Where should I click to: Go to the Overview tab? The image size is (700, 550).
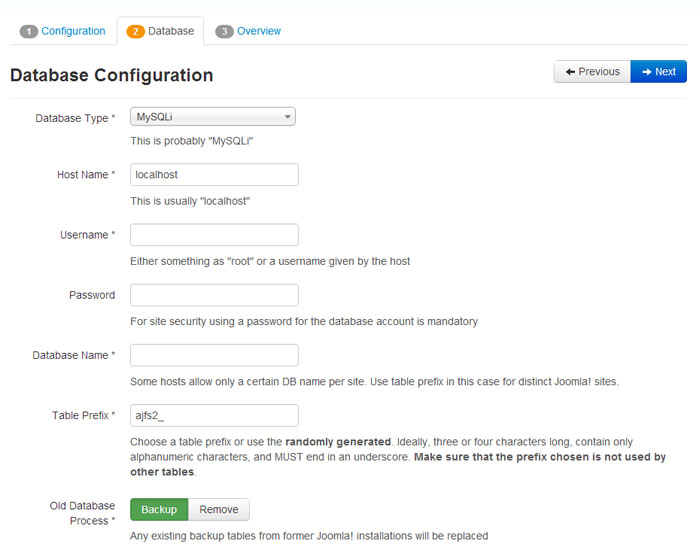point(259,31)
